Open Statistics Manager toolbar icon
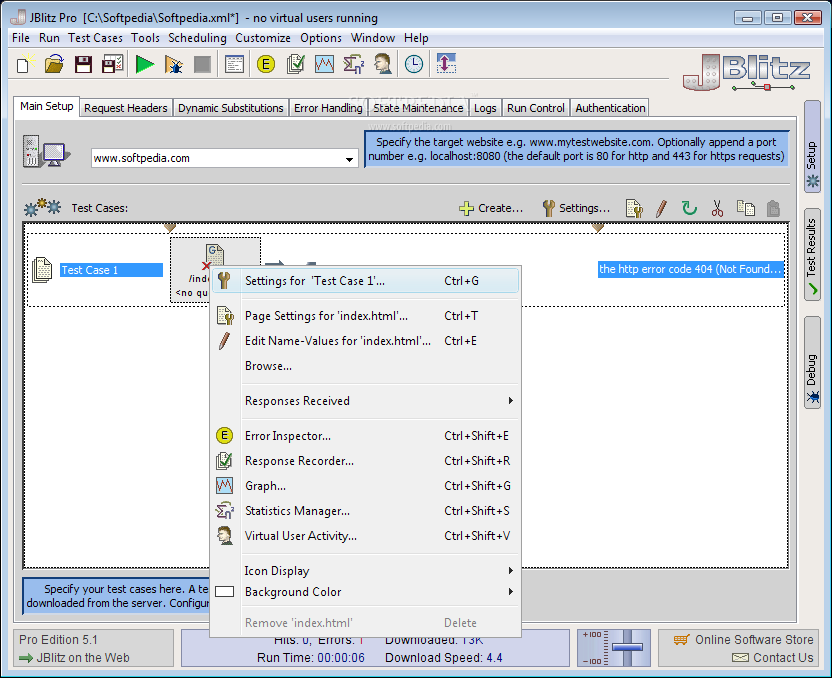The height and width of the screenshot is (678, 832). click(353, 64)
